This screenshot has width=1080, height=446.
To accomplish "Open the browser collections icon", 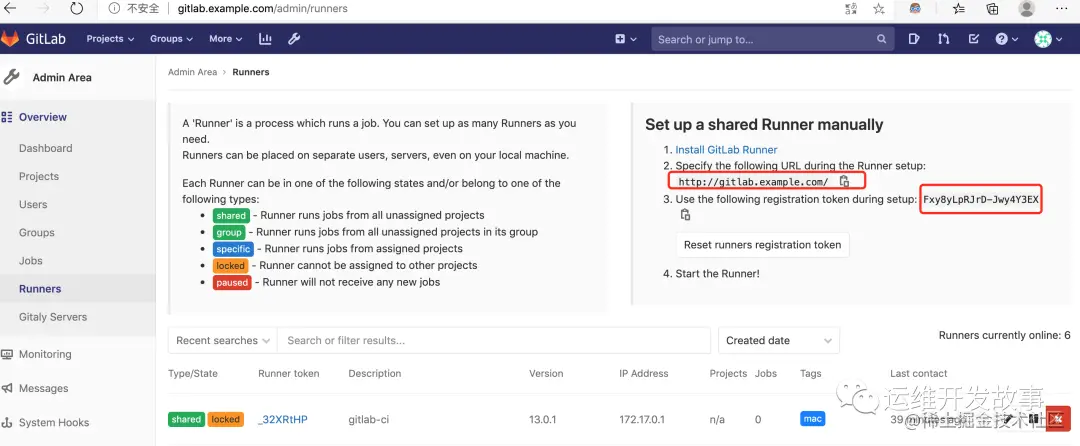I will pyautogui.click(x=993, y=8).
